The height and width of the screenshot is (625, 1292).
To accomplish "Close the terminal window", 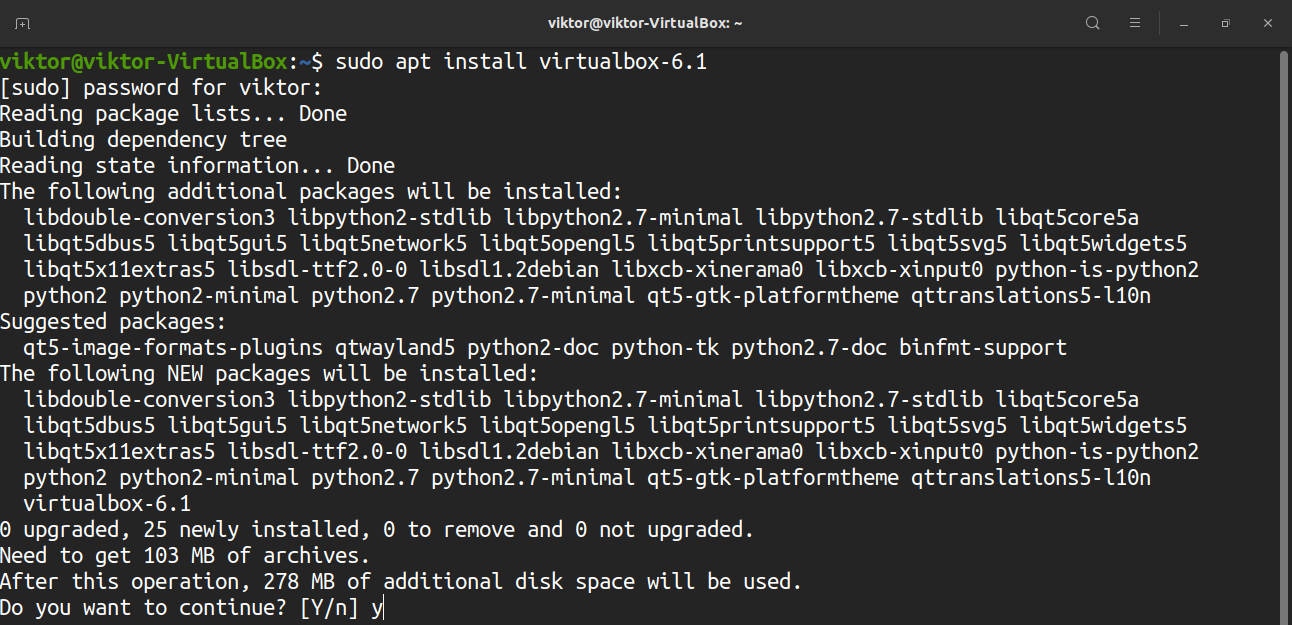I will coord(1268,22).
